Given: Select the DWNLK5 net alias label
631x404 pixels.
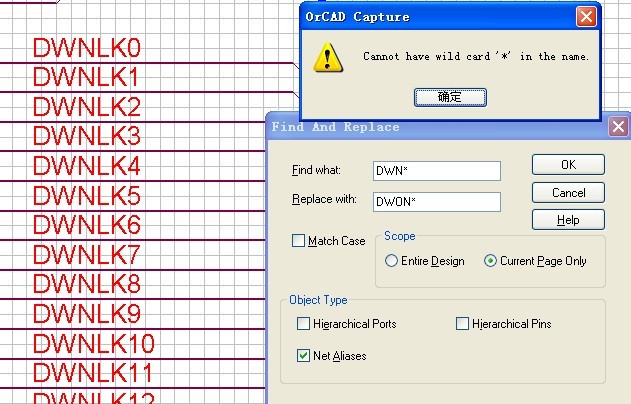Looking at the screenshot, I should 87,195.
